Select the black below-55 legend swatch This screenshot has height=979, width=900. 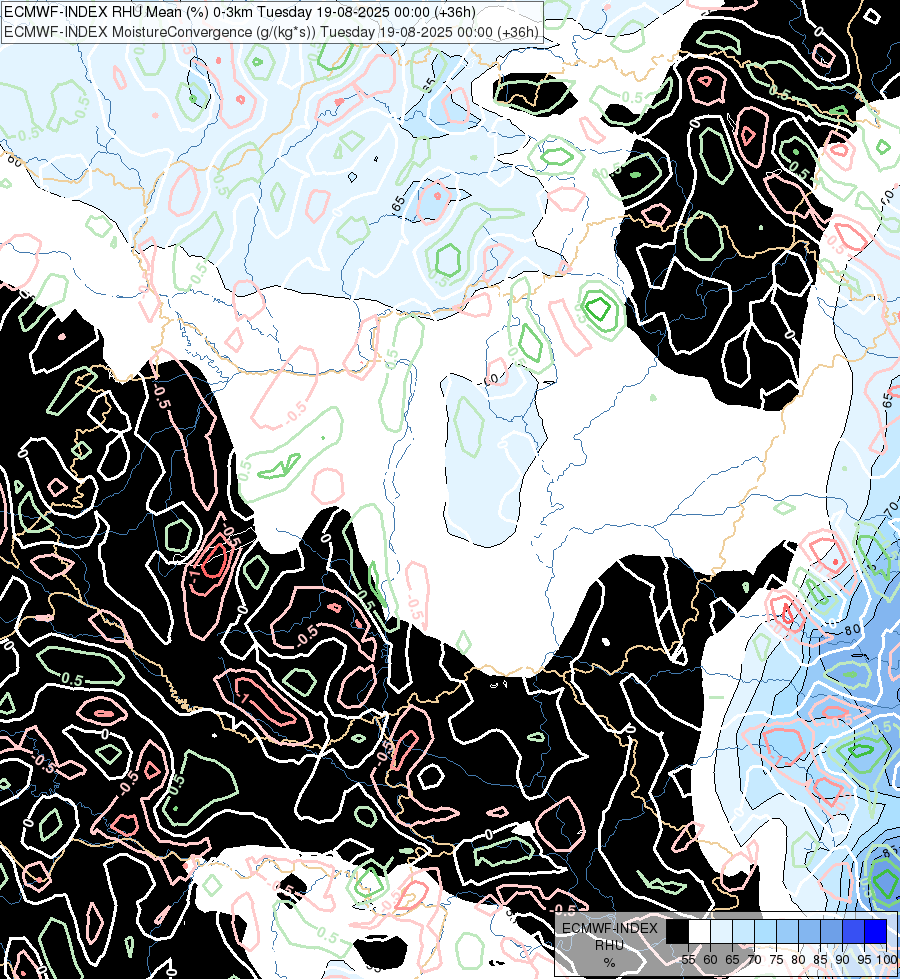[677, 931]
